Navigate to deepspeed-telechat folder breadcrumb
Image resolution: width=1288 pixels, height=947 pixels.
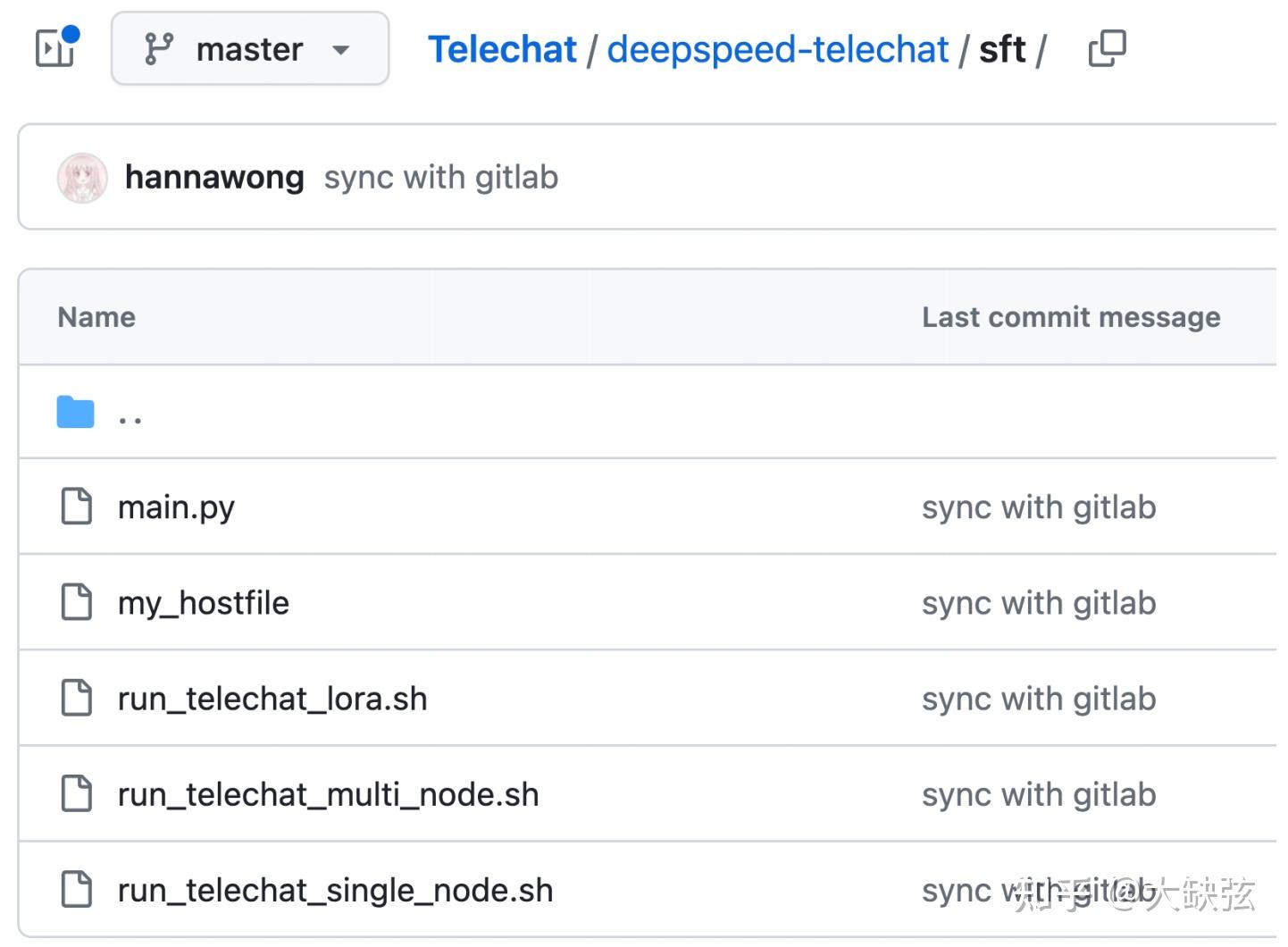[x=777, y=49]
